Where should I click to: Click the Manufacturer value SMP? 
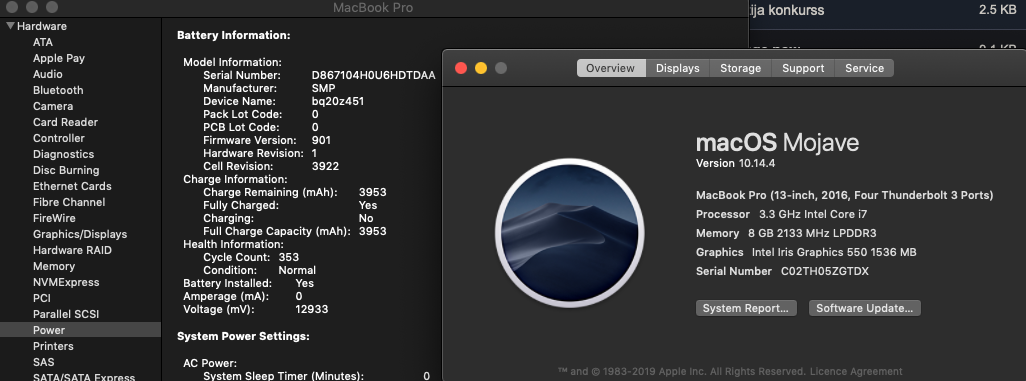pos(323,88)
